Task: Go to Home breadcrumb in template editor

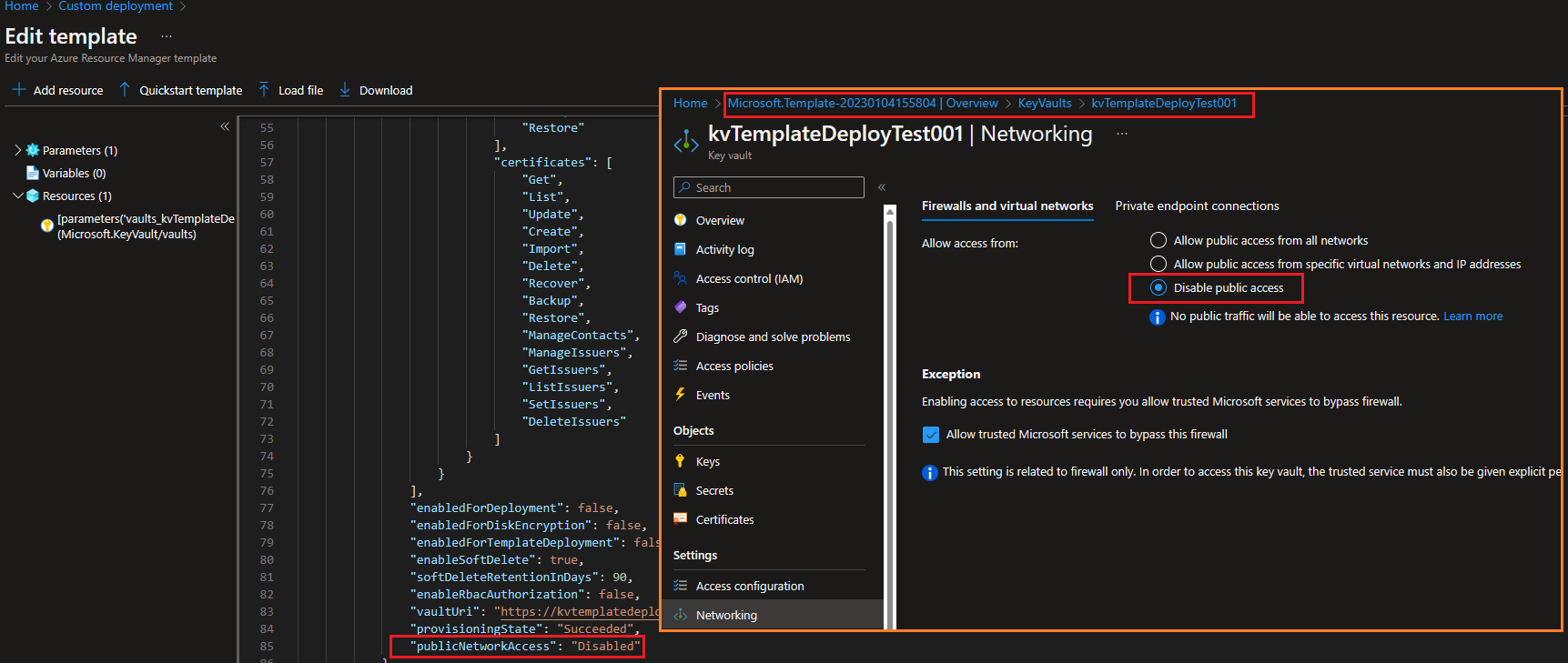Action: click(22, 6)
